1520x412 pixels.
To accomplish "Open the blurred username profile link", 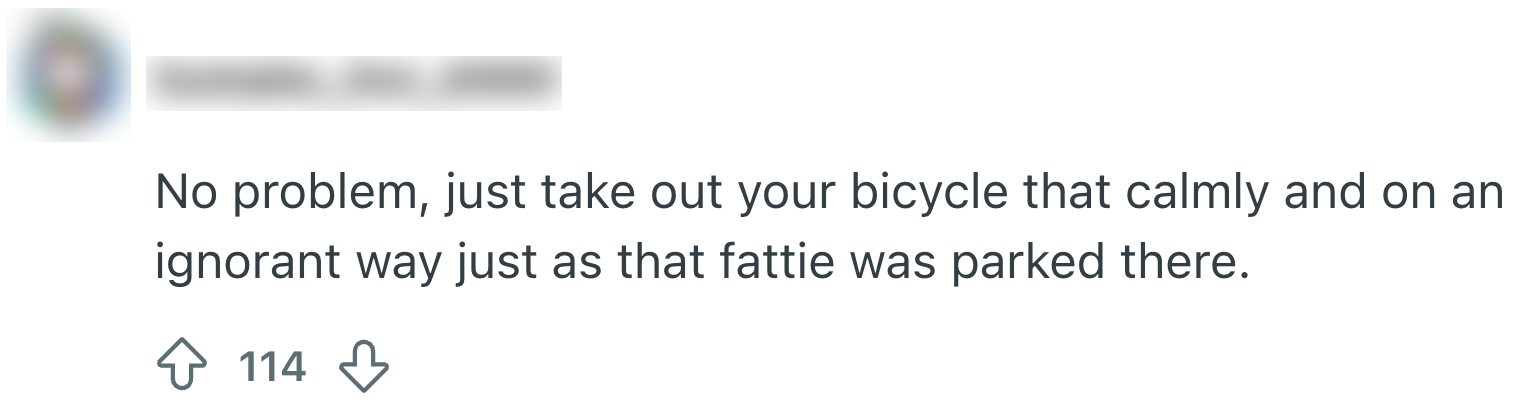I will 352,82.
